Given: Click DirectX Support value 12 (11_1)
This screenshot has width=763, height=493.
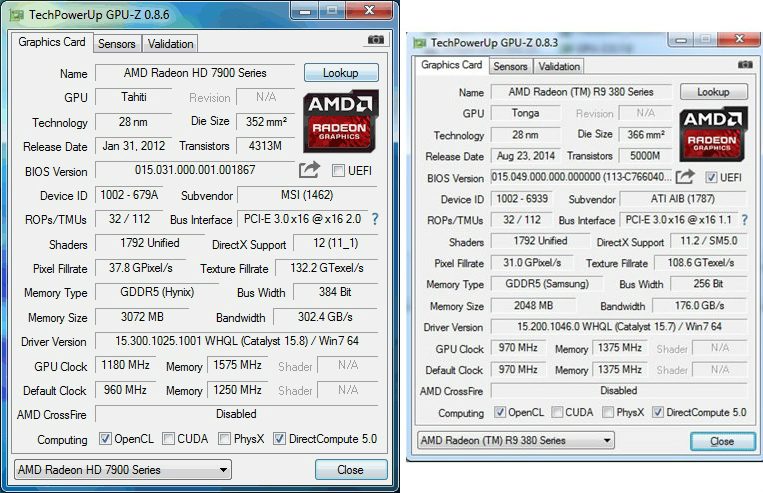Looking at the screenshot, I should click(336, 243).
